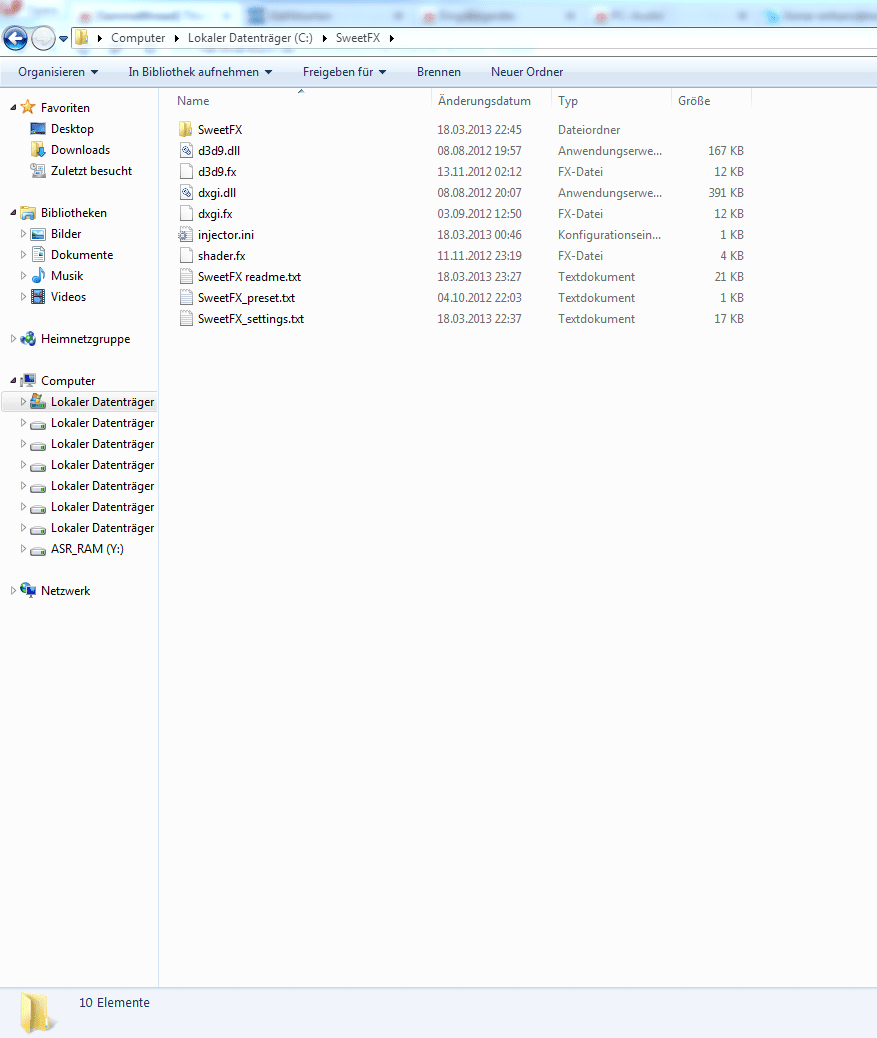Select SweetFX_preset.txt file icon
The image size is (877, 1038).
tap(186, 298)
